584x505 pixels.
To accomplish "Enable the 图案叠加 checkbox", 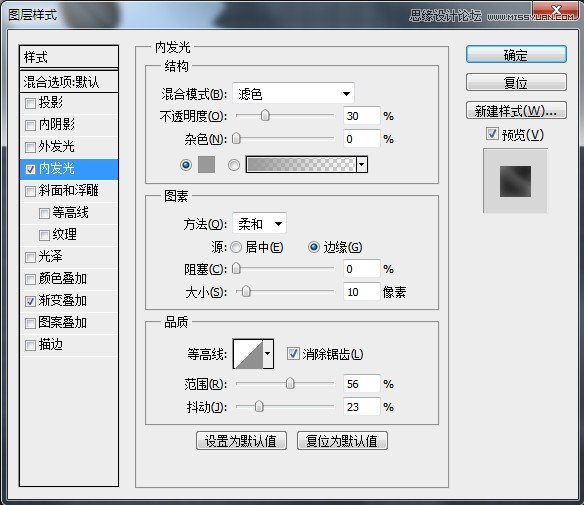I will [30, 323].
